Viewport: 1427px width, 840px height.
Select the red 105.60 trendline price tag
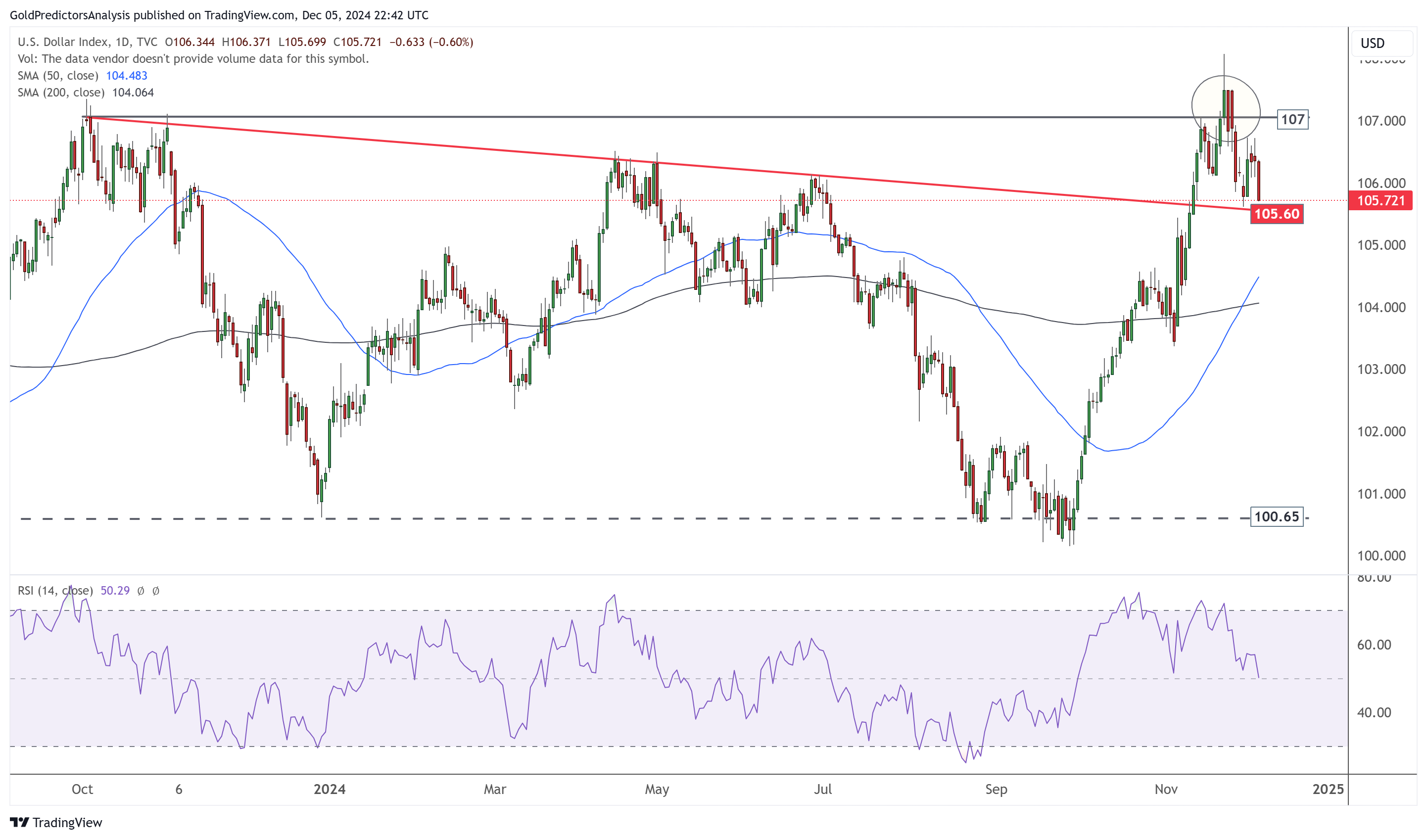coord(1277,214)
